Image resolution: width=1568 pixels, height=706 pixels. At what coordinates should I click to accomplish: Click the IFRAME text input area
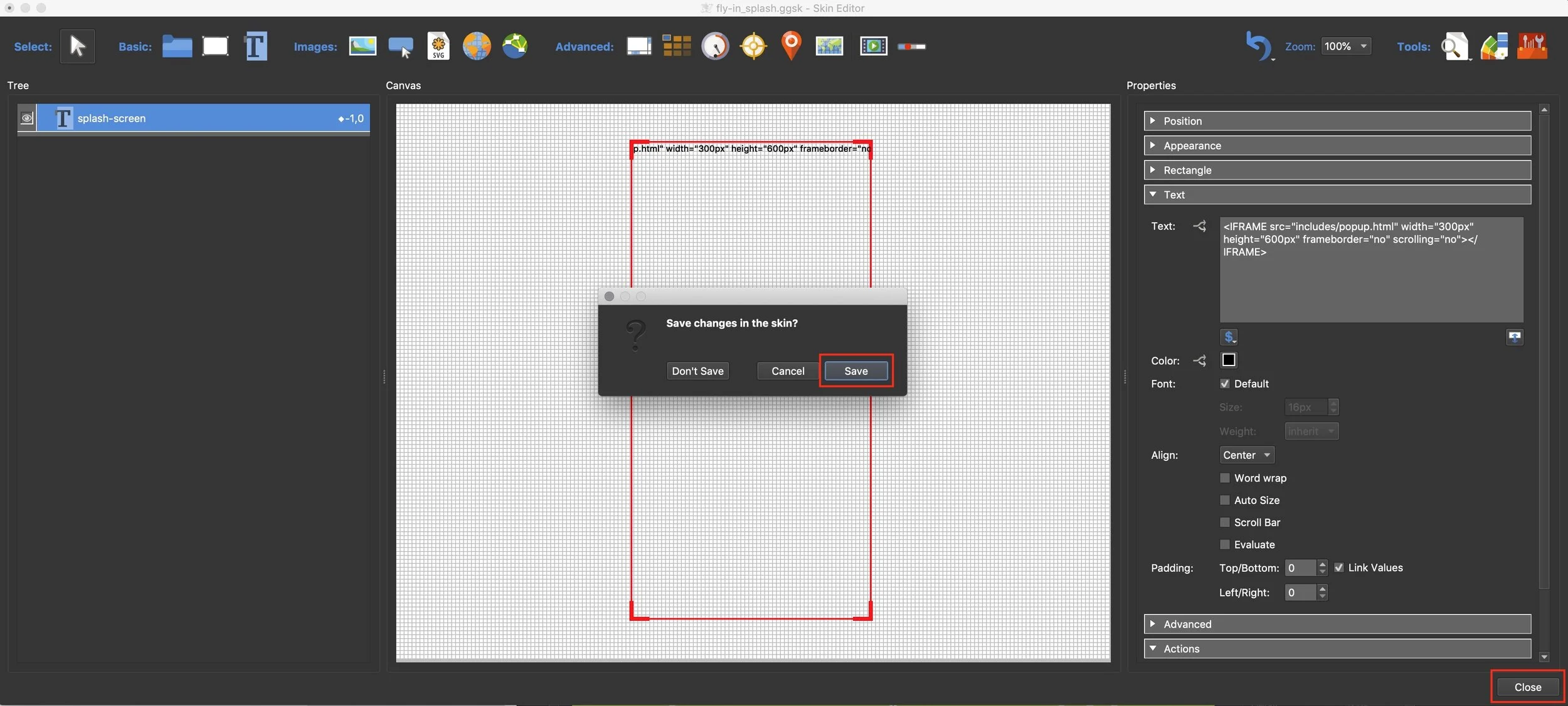(x=1371, y=270)
